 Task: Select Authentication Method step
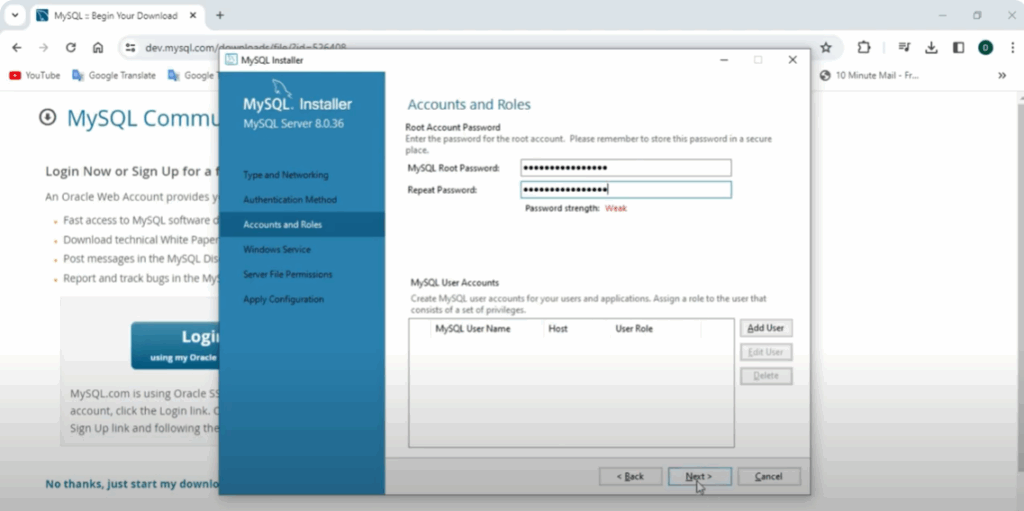[x=290, y=200]
